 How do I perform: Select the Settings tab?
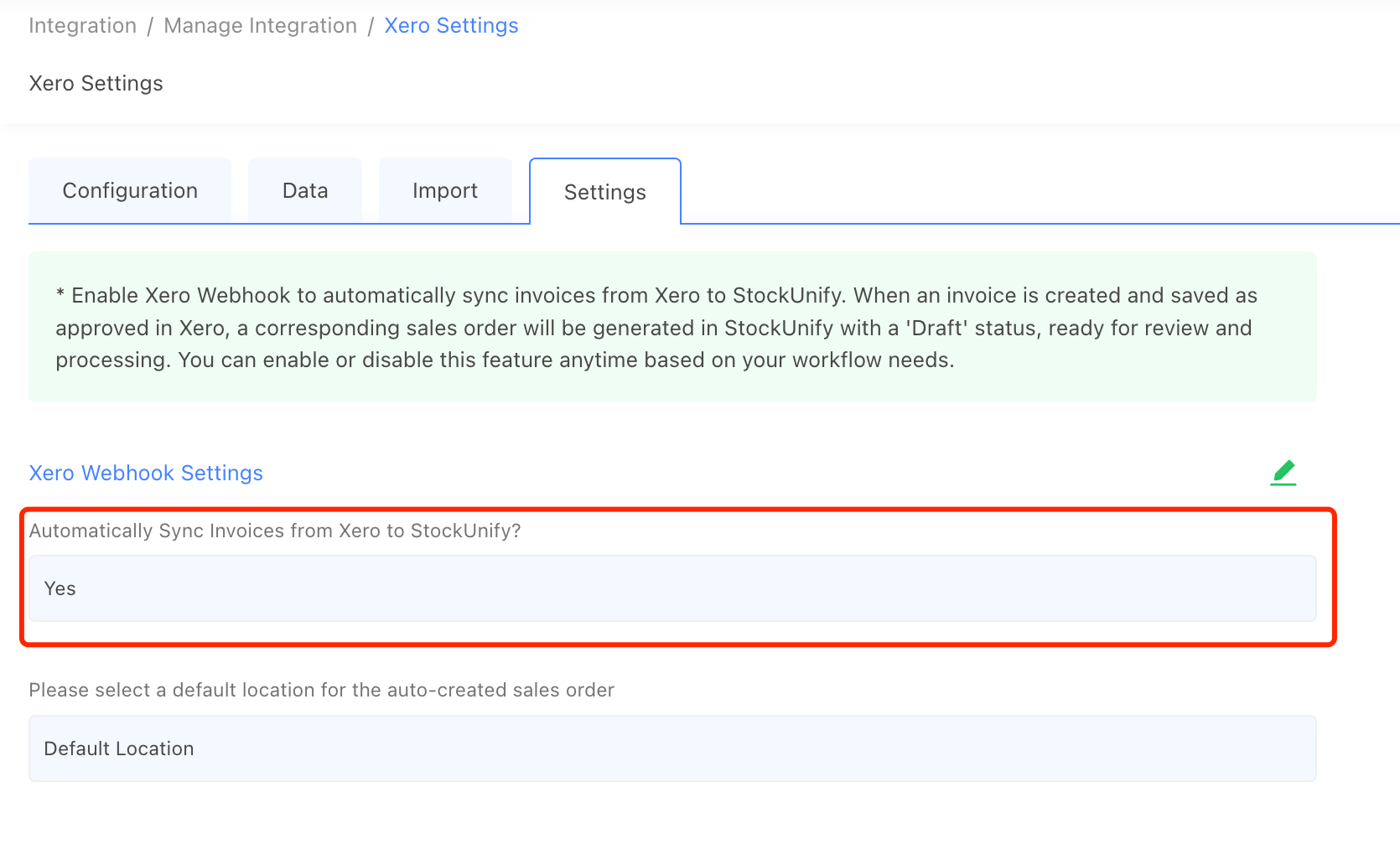pos(604,191)
